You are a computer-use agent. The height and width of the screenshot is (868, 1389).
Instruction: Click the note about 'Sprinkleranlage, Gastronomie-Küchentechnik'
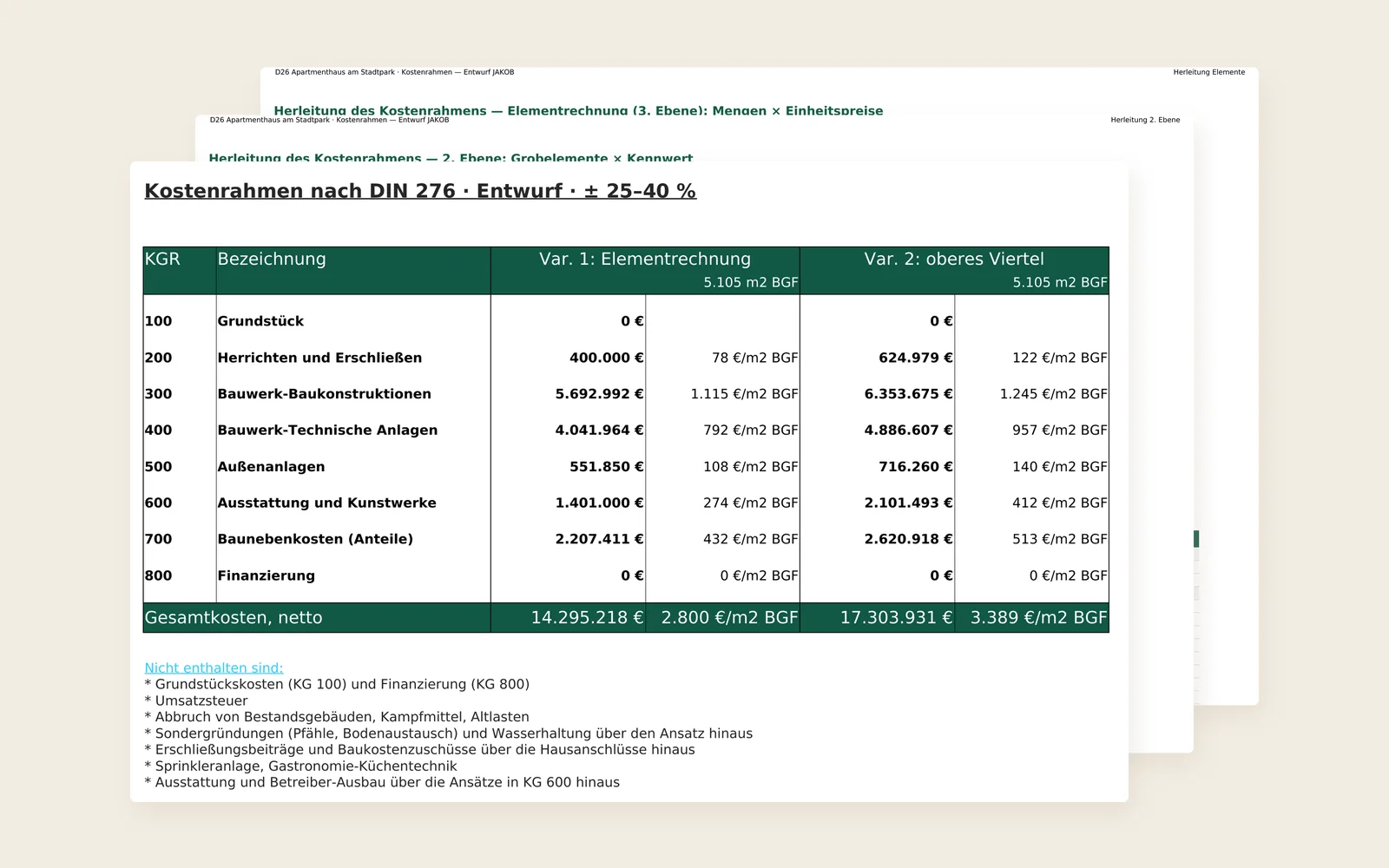[300, 766]
